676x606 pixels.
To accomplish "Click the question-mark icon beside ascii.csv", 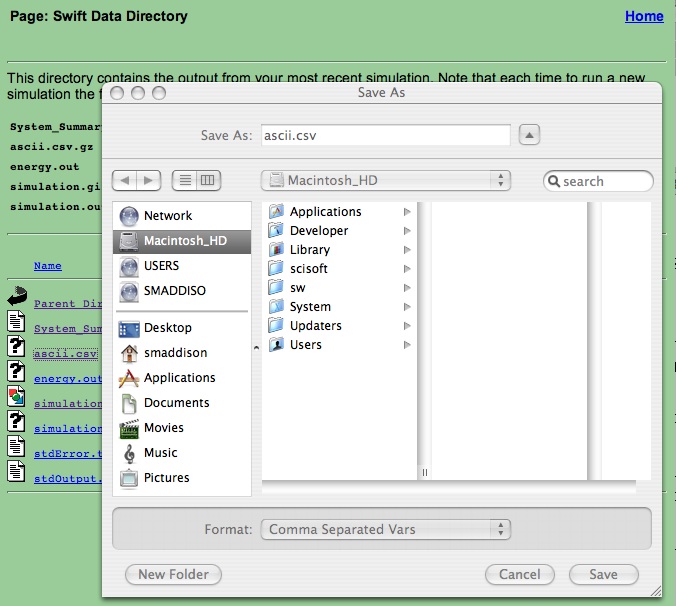I will pyautogui.click(x=16, y=346).
